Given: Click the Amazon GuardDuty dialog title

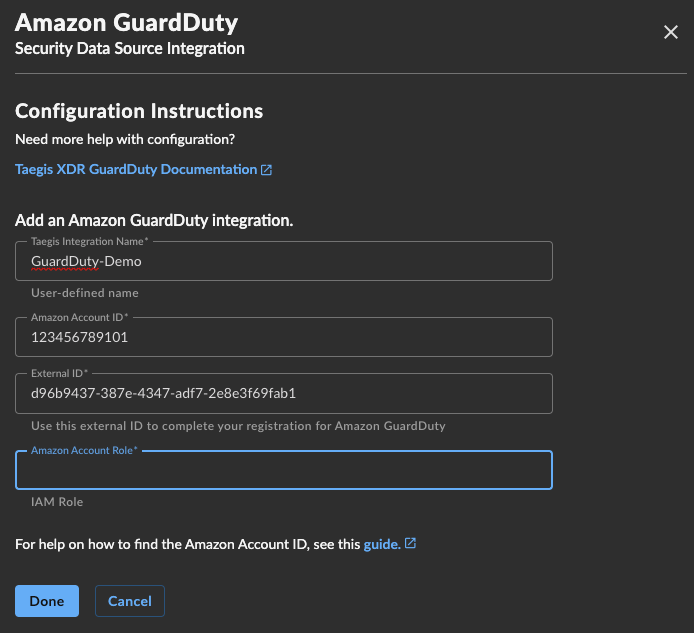Looking at the screenshot, I should [x=127, y=23].
